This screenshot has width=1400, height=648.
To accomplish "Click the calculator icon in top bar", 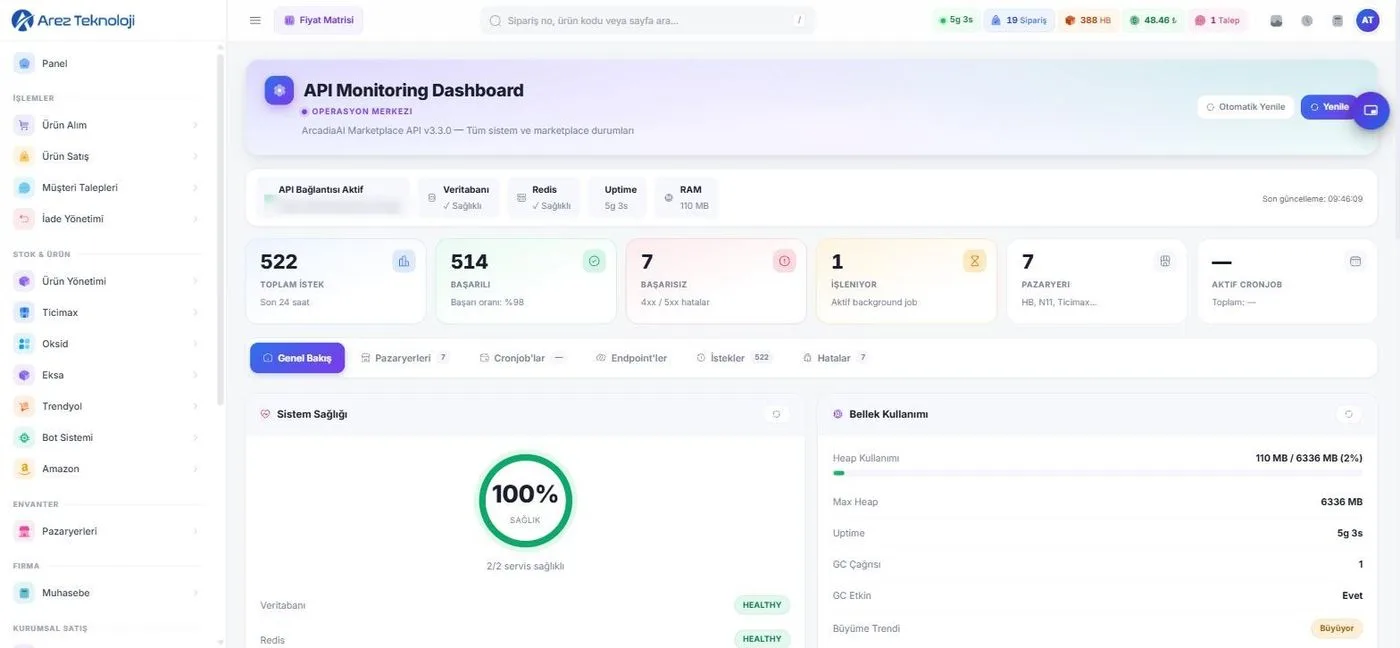I will tap(1337, 20).
